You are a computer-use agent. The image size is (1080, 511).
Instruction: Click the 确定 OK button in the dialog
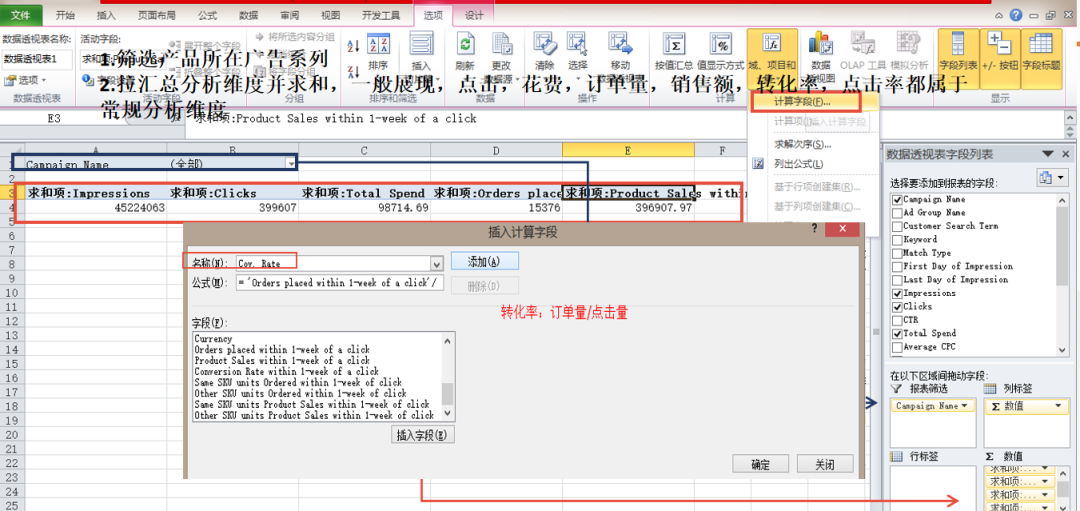coord(760,463)
